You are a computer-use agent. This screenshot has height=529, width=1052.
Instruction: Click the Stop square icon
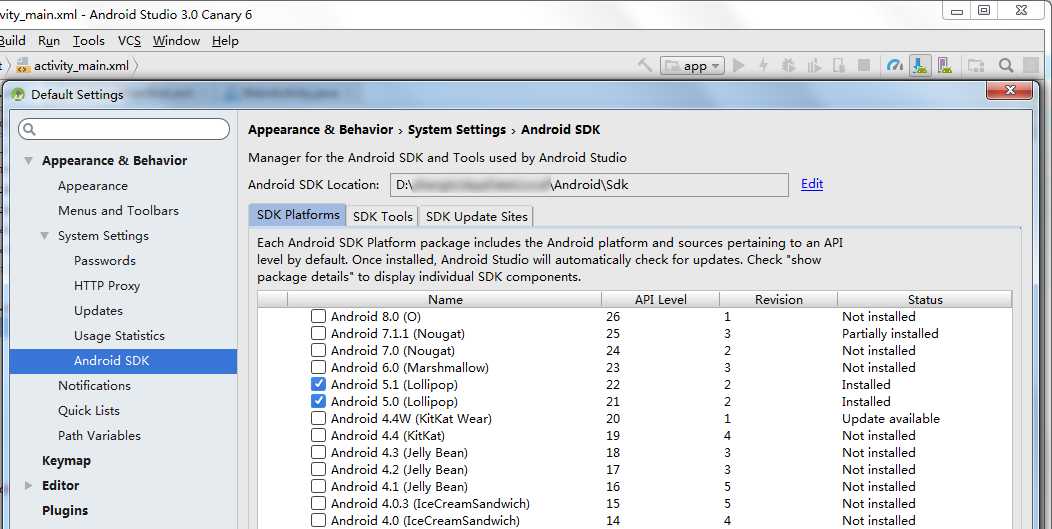point(864,65)
